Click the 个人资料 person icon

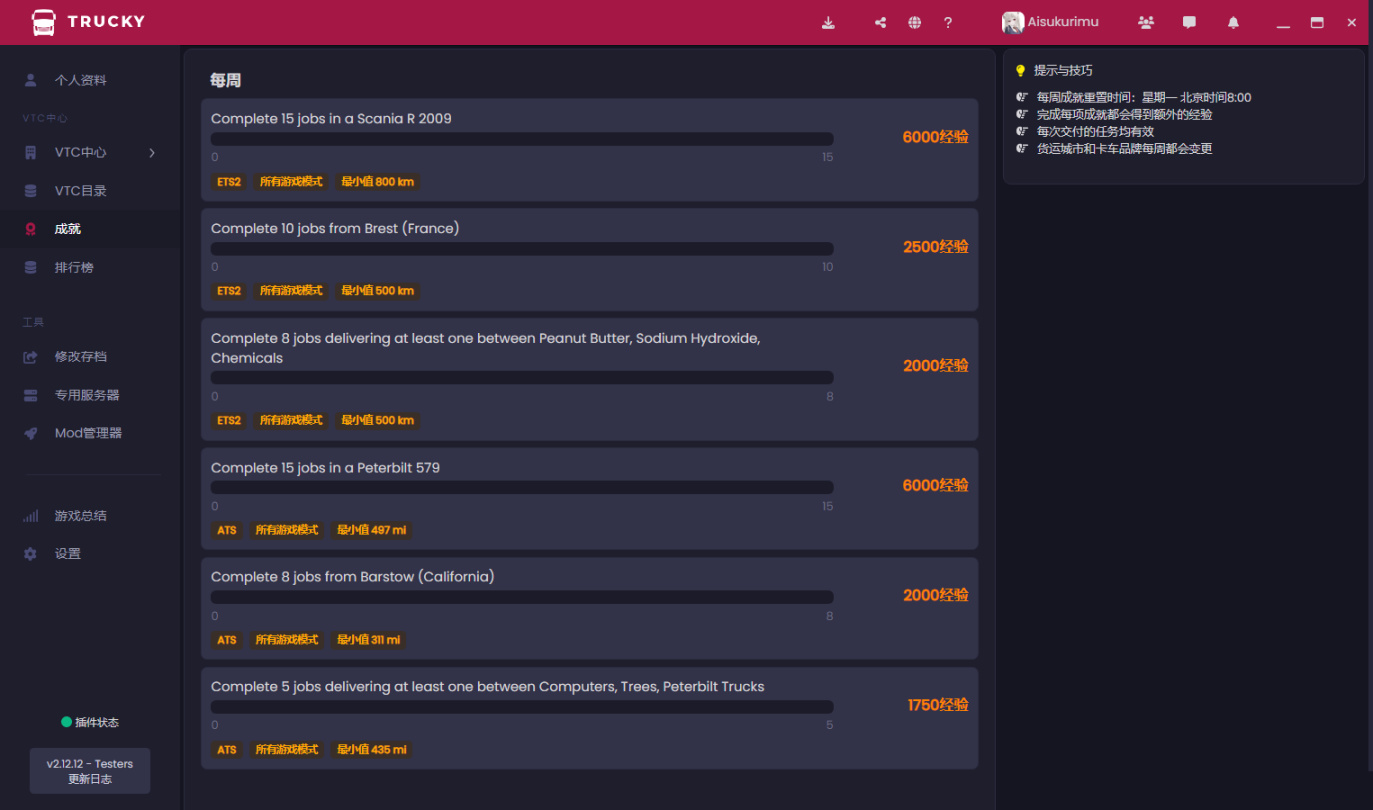click(x=31, y=79)
